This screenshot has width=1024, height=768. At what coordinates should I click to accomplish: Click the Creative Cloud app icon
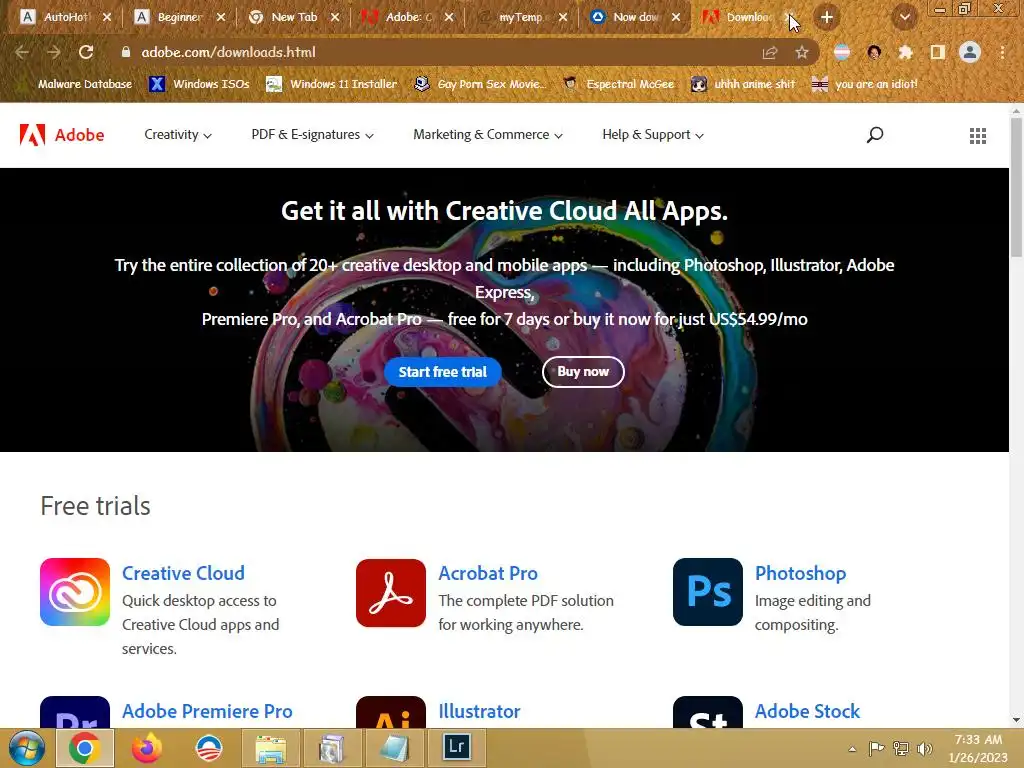(74, 592)
